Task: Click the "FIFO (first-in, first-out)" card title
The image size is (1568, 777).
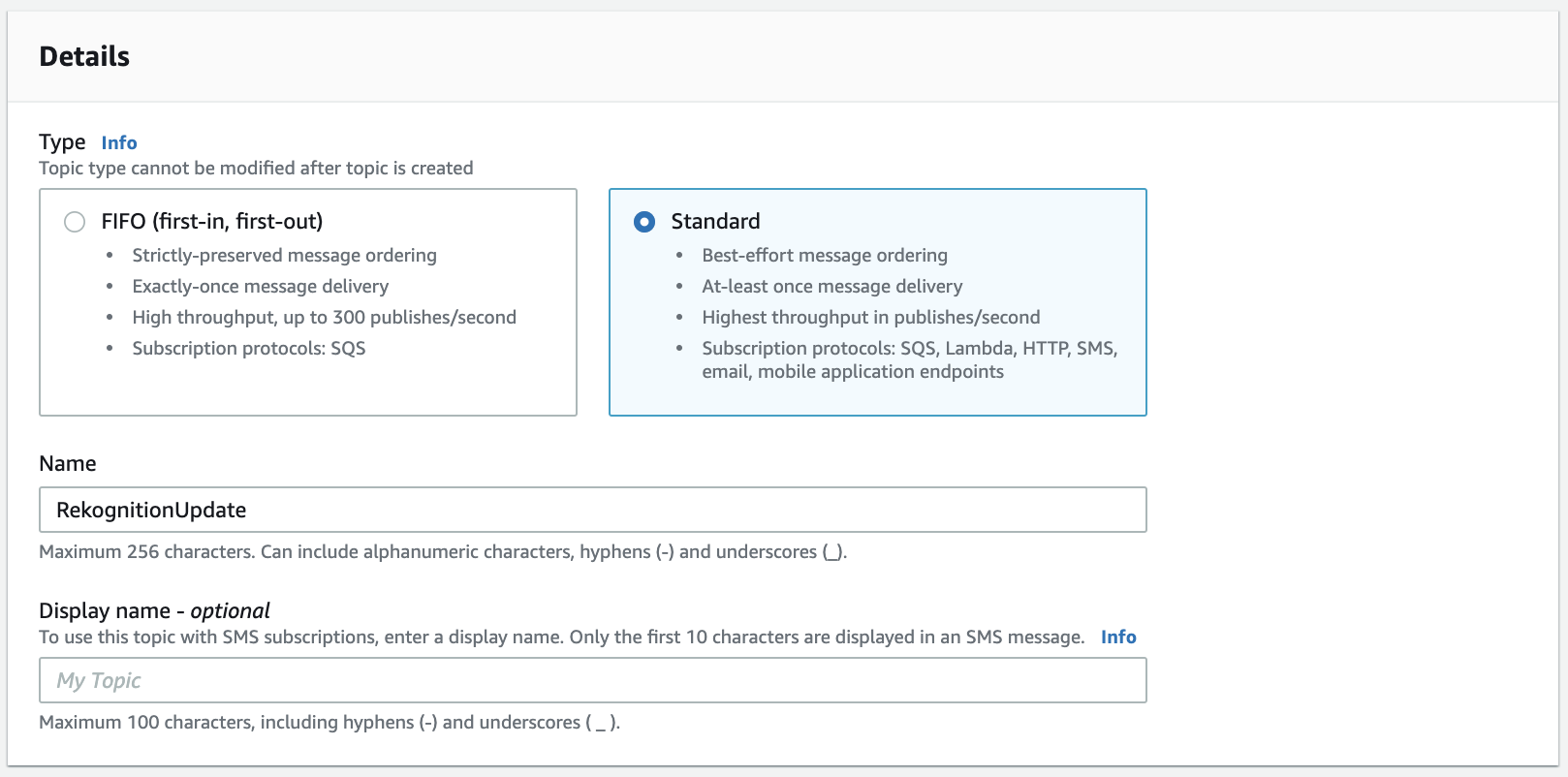Action: coord(211,221)
